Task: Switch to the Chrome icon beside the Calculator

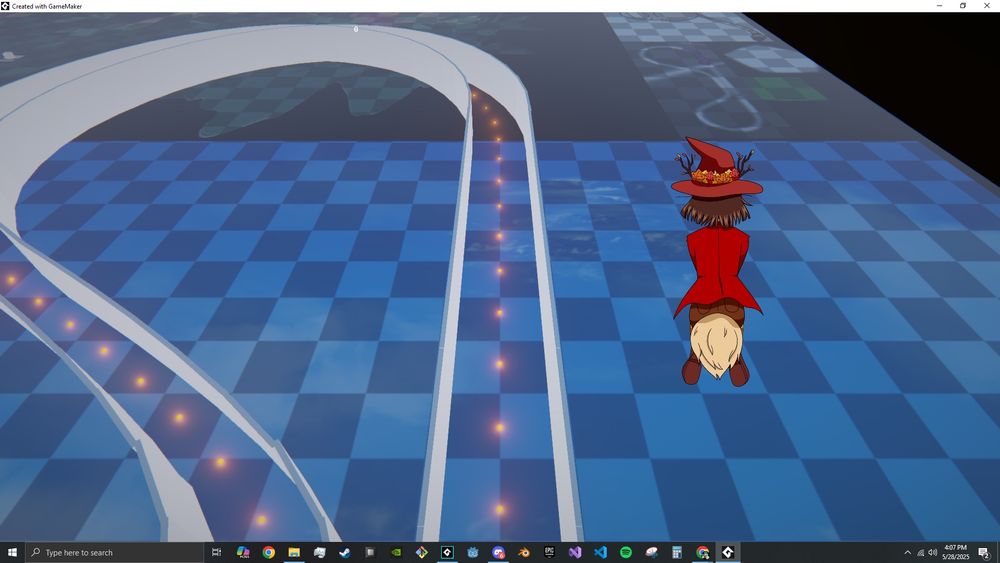Action: (702, 552)
